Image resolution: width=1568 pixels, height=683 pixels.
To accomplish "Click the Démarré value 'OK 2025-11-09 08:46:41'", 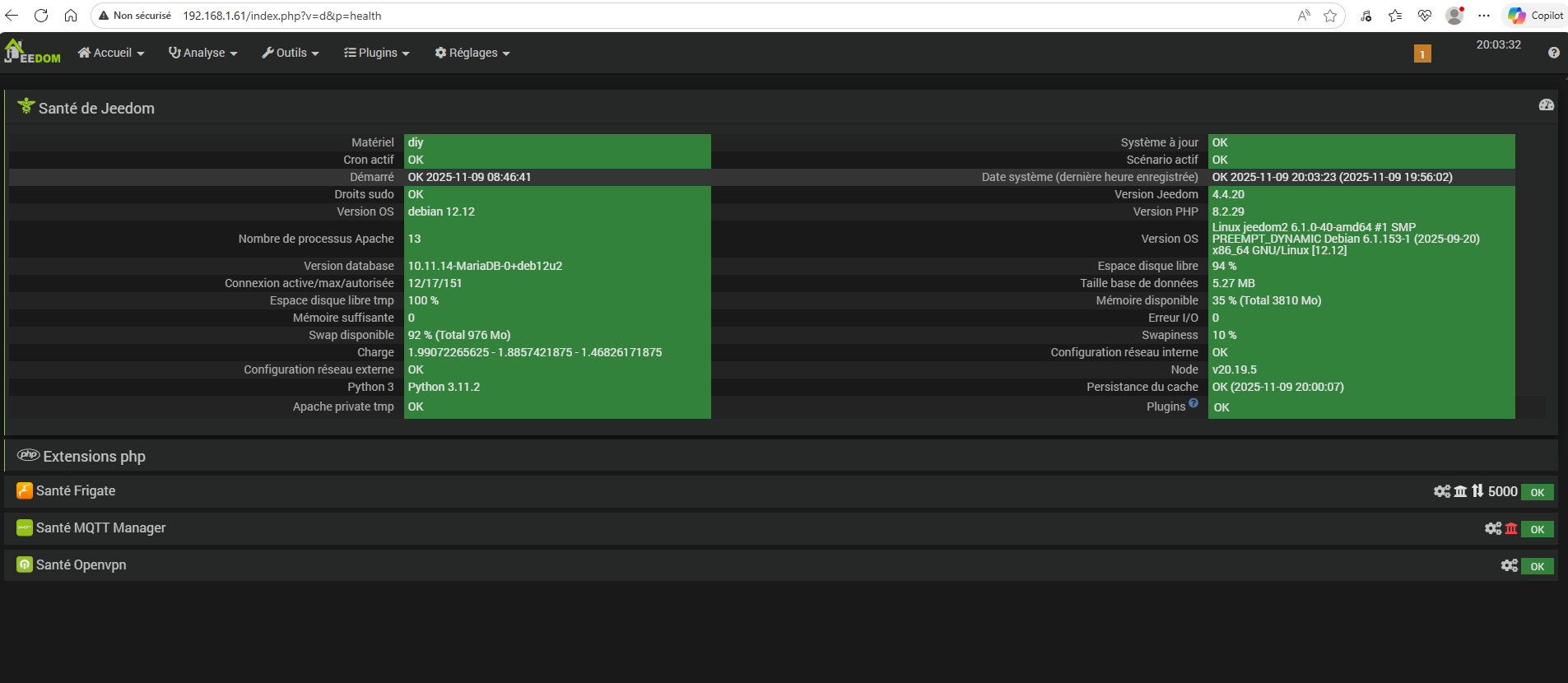I will pyautogui.click(x=469, y=177).
